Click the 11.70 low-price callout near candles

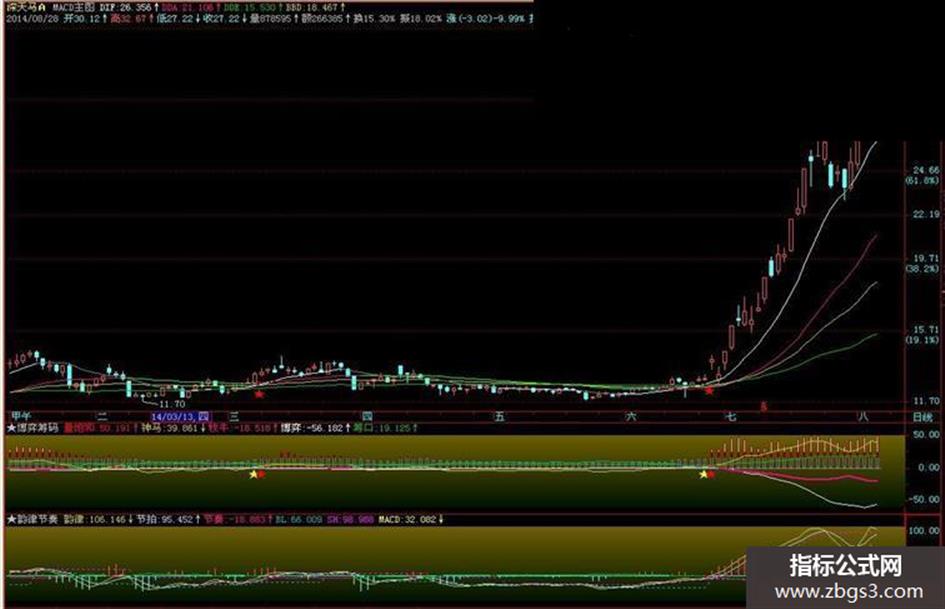(172, 404)
